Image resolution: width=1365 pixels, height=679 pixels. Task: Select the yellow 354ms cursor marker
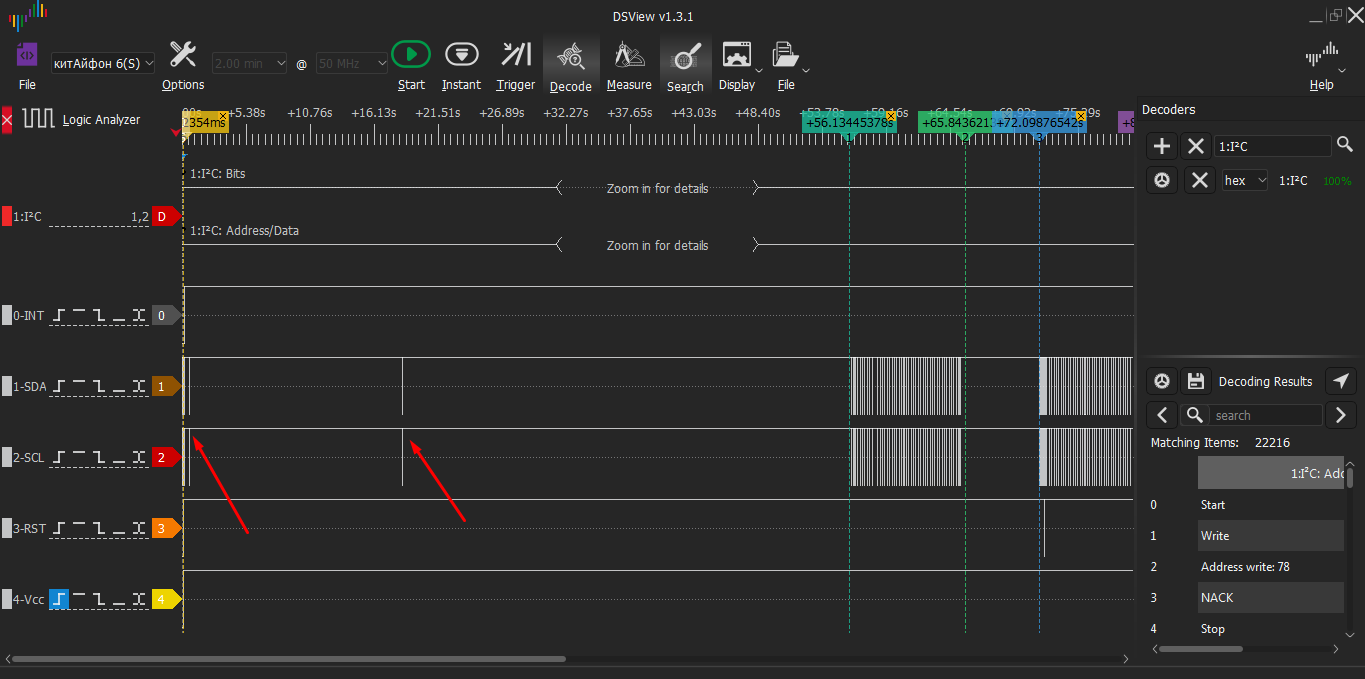pyautogui.click(x=205, y=122)
